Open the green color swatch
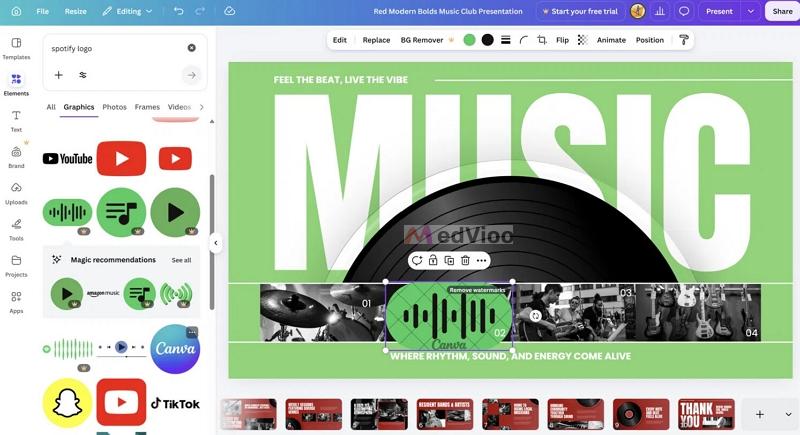Viewport: 800px width, 435px height. click(469, 40)
